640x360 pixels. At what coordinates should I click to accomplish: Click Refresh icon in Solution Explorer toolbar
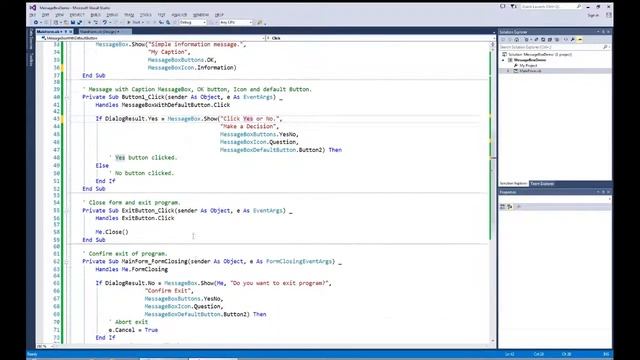coord(543,40)
